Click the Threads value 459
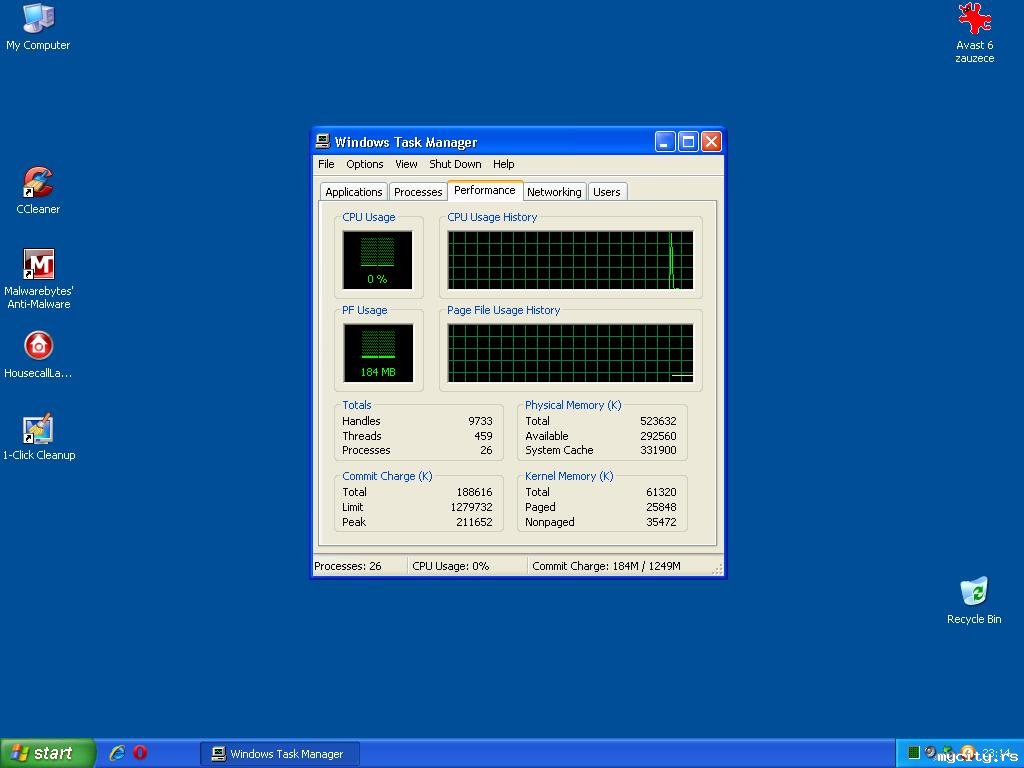 point(483,436)
